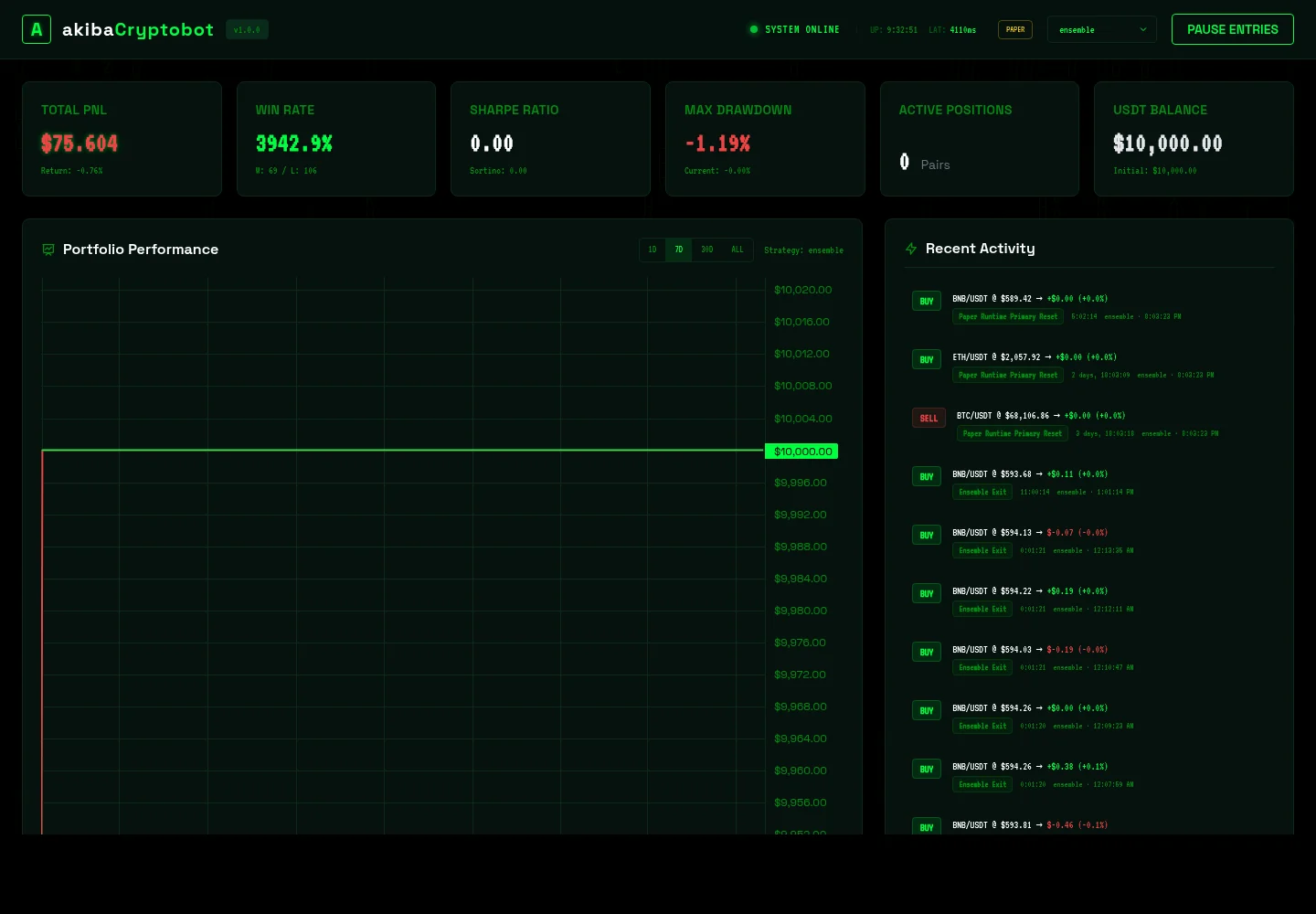Click the PAPER mode badge
1316x914 pixels.
point(1015,29)
